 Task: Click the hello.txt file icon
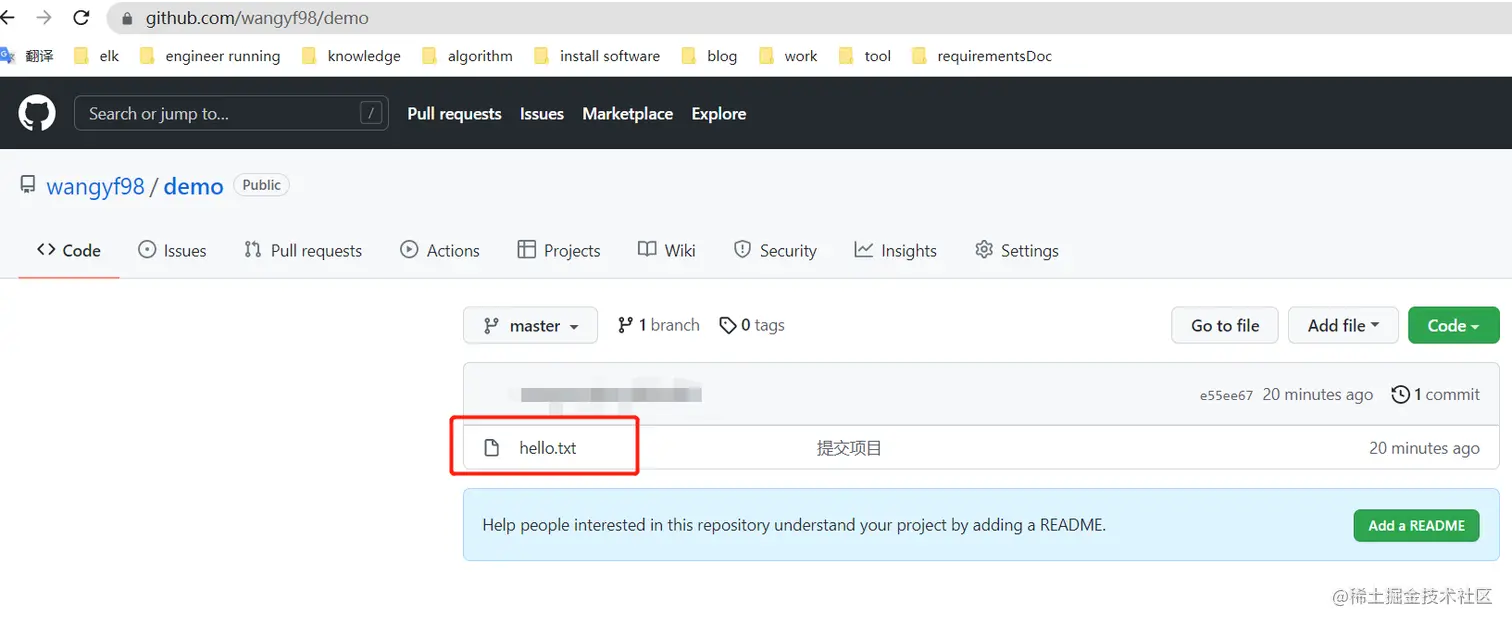tap(491, 448)
